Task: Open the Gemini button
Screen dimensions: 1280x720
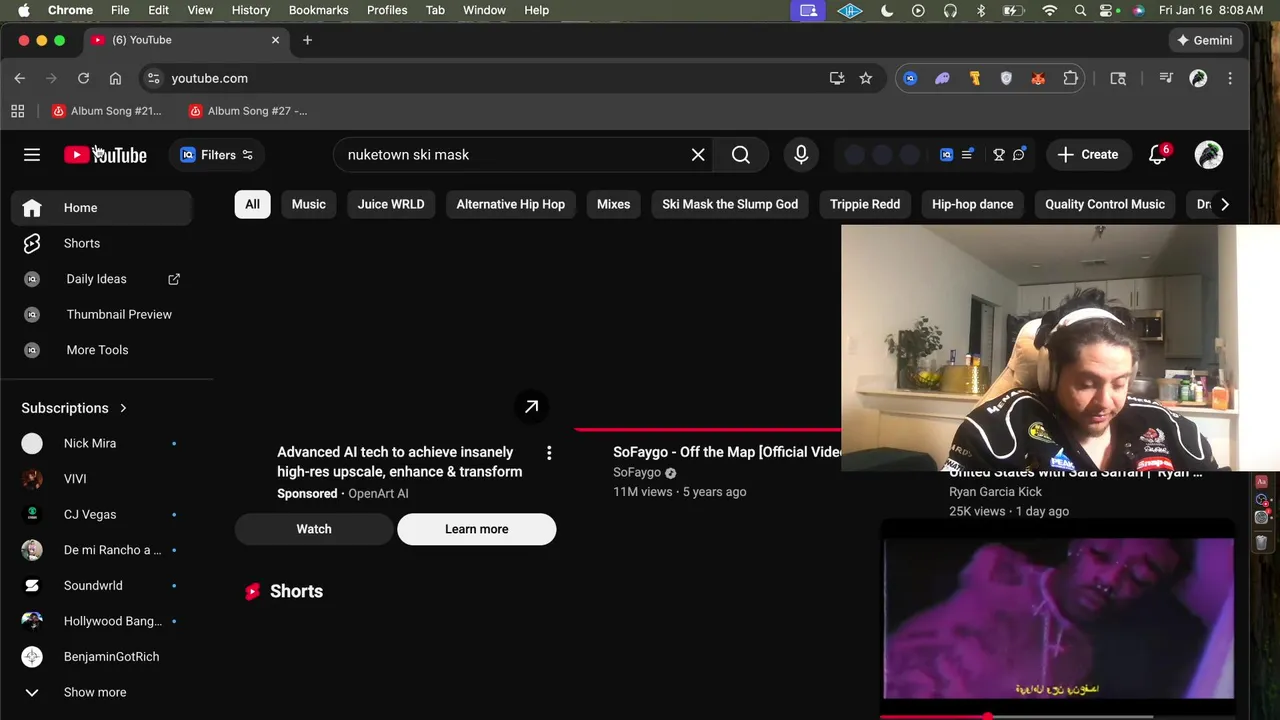Action: [x=1204, y=40]
